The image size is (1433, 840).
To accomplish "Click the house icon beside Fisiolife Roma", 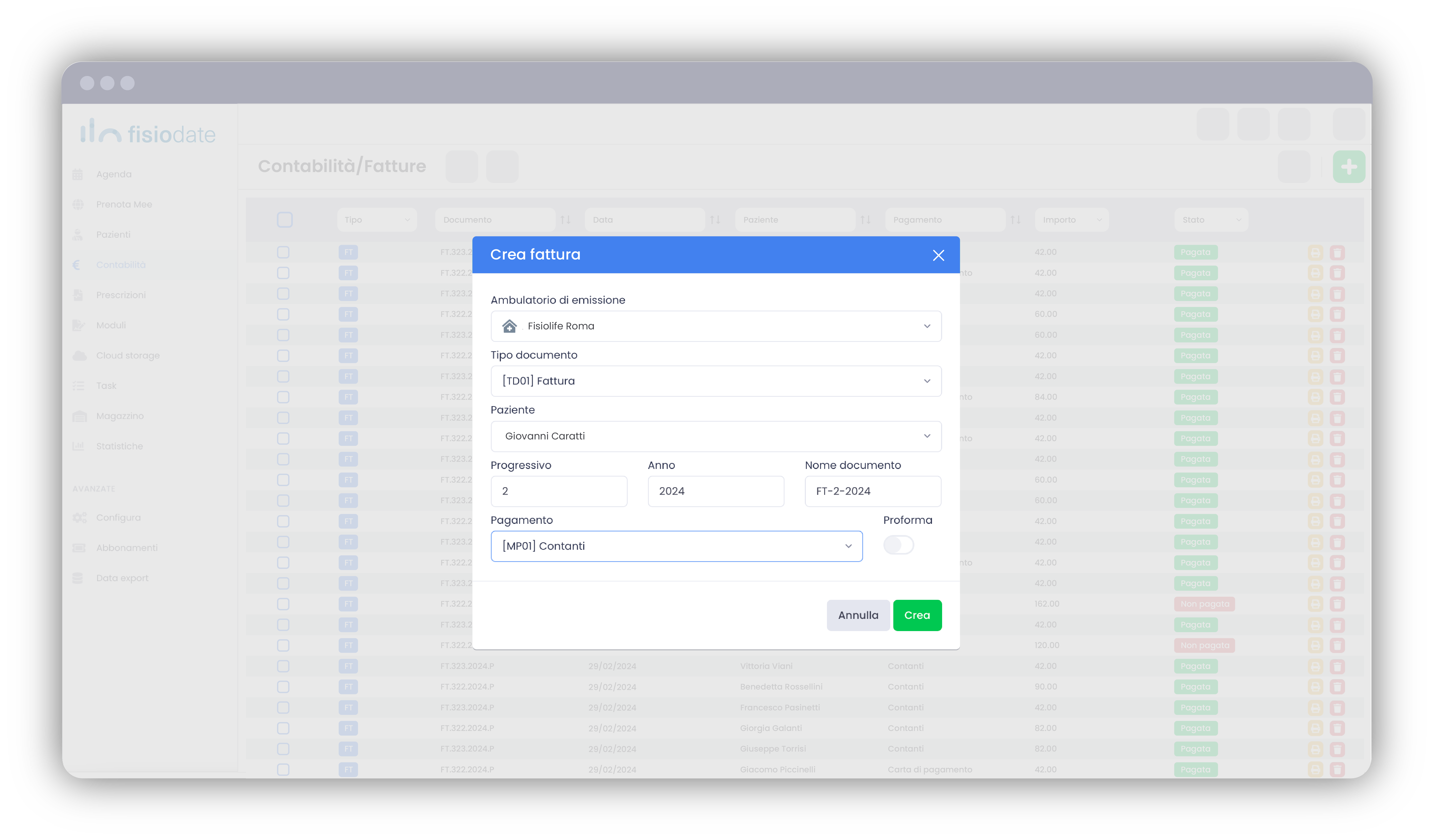I will [x=509, y=326].
